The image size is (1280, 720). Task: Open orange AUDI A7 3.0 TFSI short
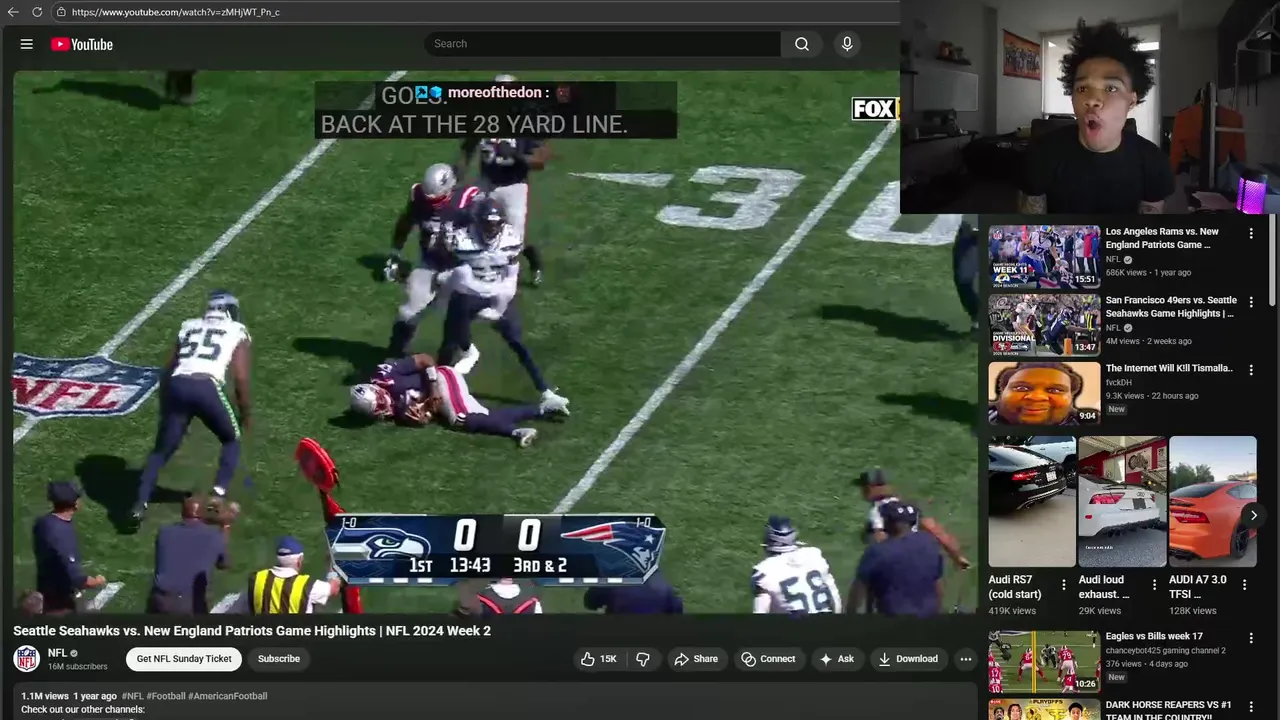1212,501
